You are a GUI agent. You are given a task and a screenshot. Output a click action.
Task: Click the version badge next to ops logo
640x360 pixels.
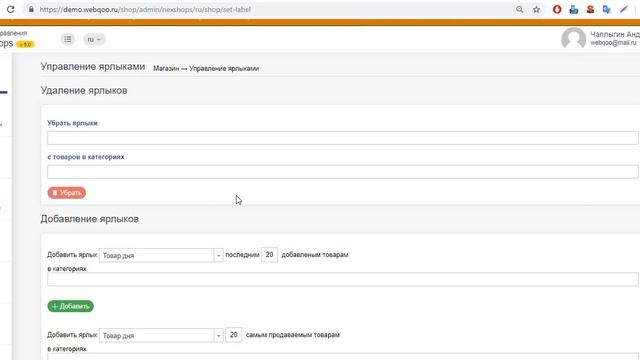tap(25, 44)
